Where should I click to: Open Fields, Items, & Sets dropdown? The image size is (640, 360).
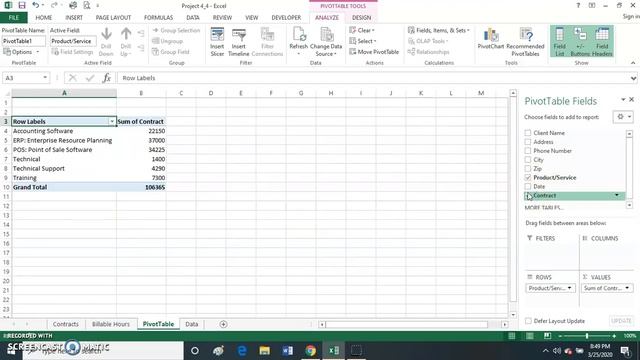(x=439, y=30)
